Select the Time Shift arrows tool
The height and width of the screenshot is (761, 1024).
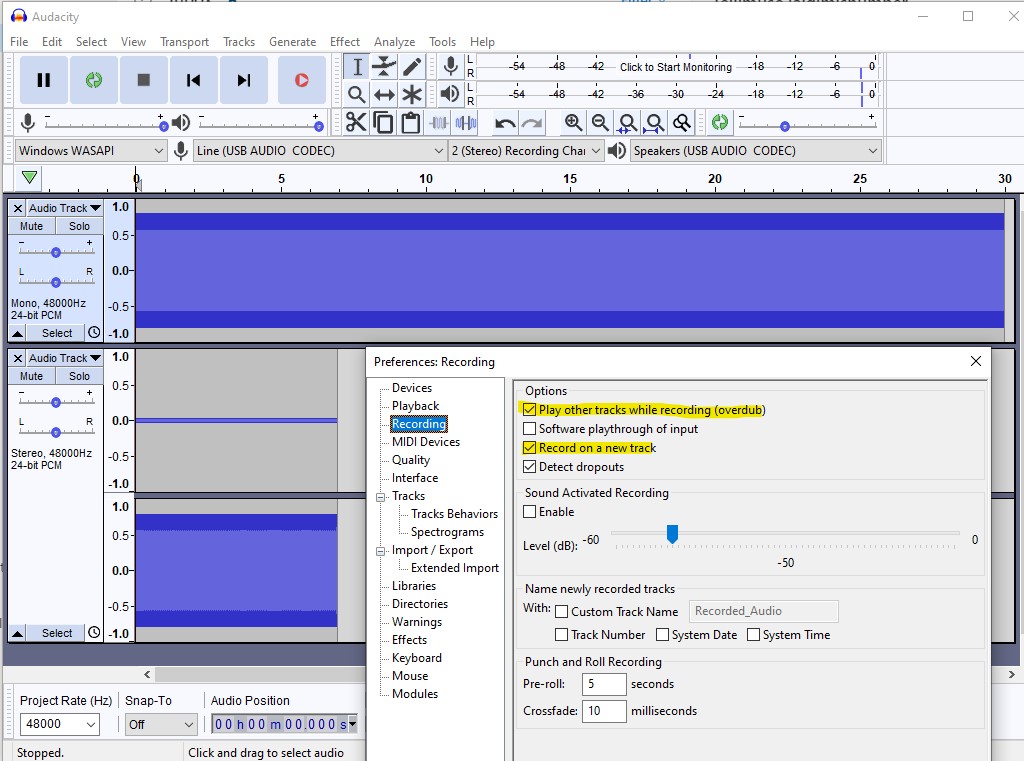[x=384, y=94]
